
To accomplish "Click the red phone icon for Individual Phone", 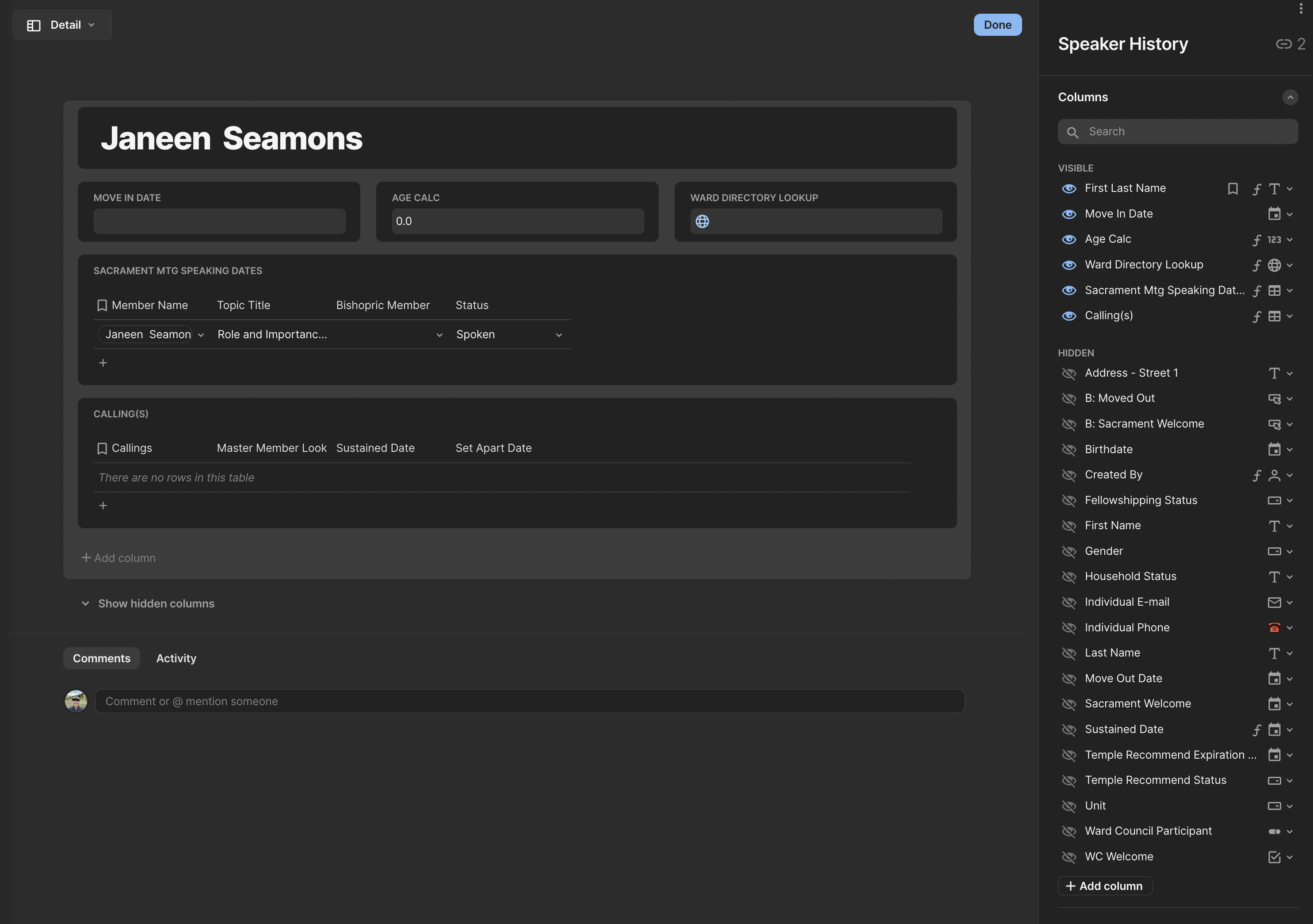I will click(x=1274, y=628).
